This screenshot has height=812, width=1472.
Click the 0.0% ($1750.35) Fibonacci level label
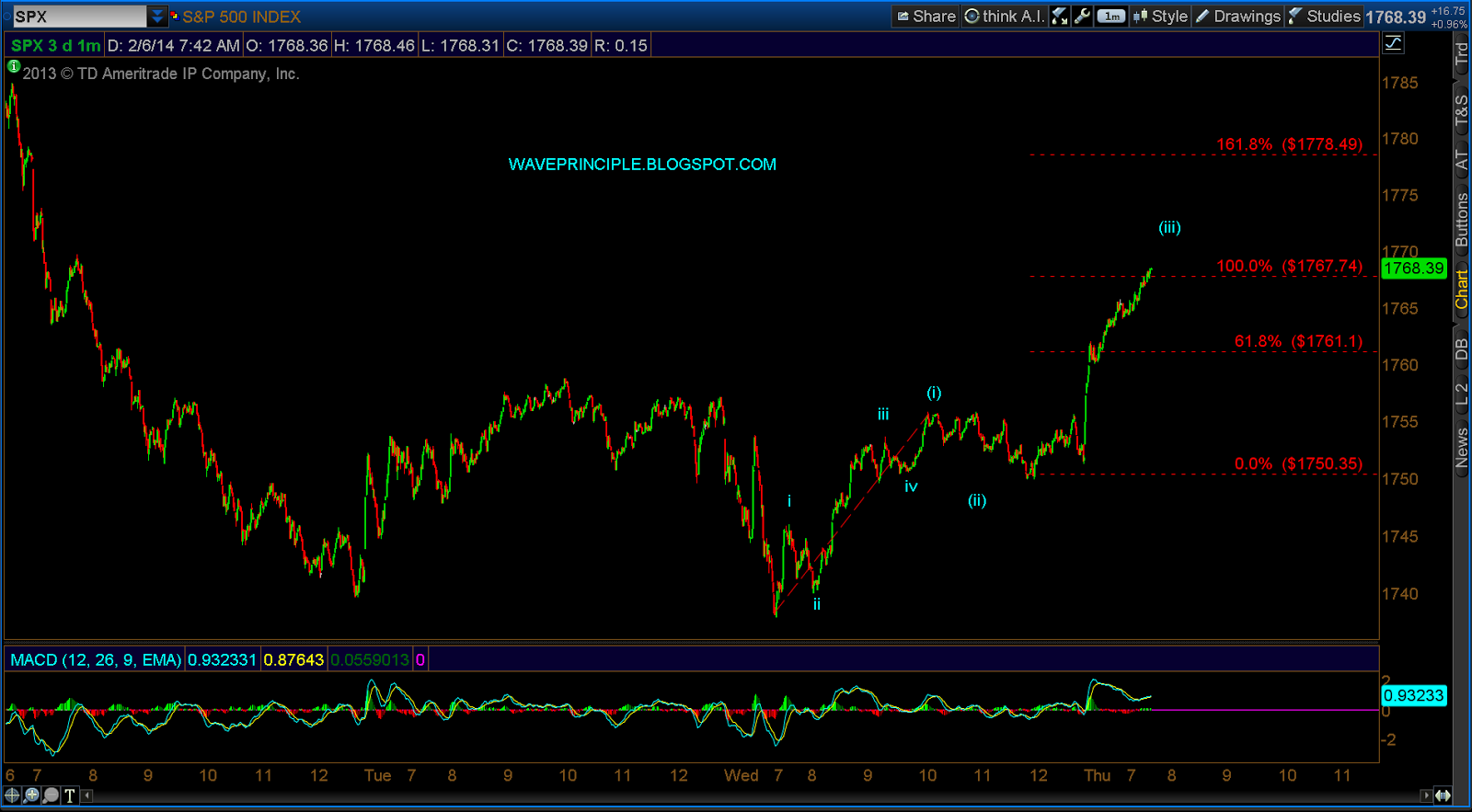[x=1298, y=463]
